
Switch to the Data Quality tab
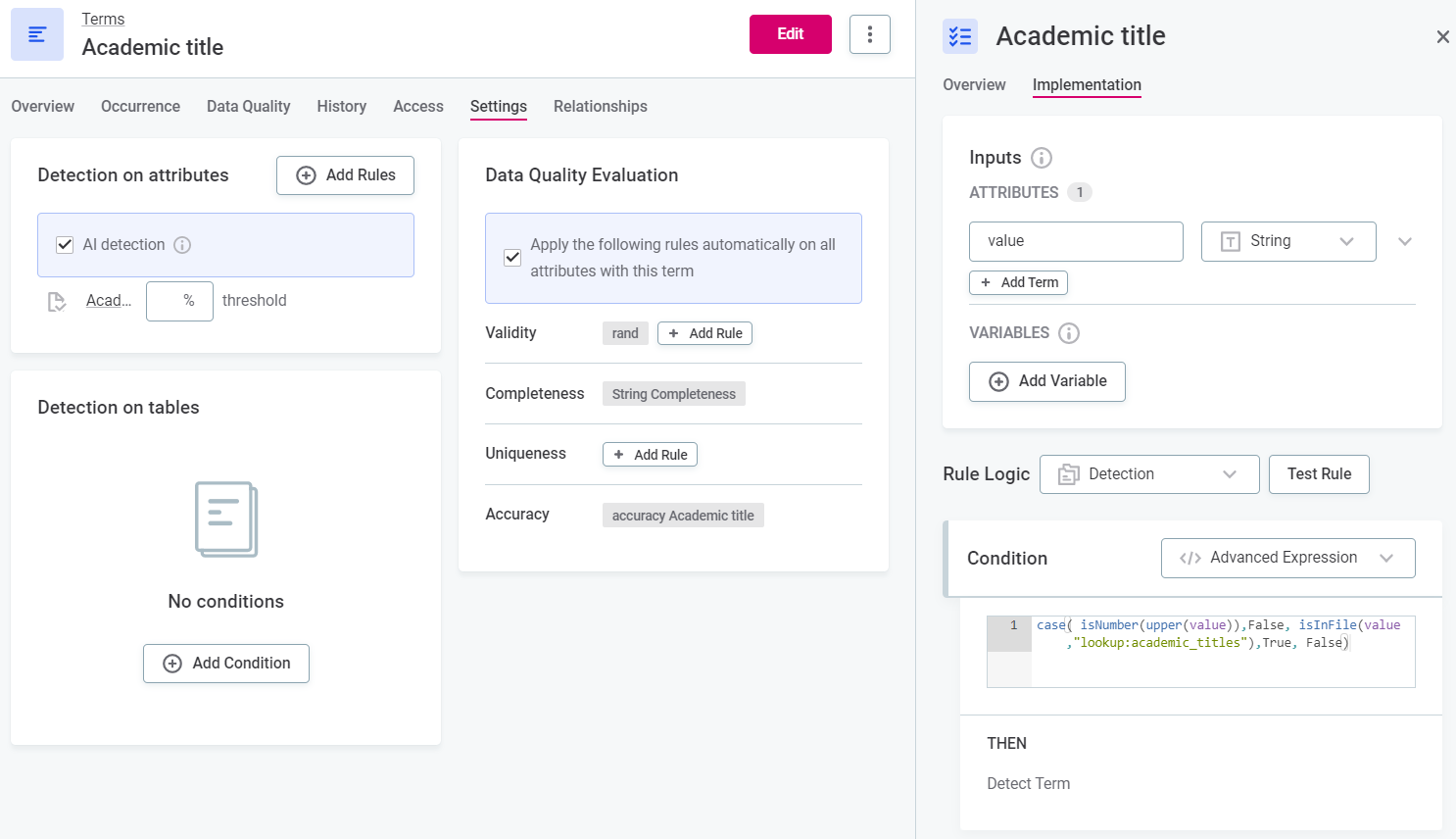248,107
